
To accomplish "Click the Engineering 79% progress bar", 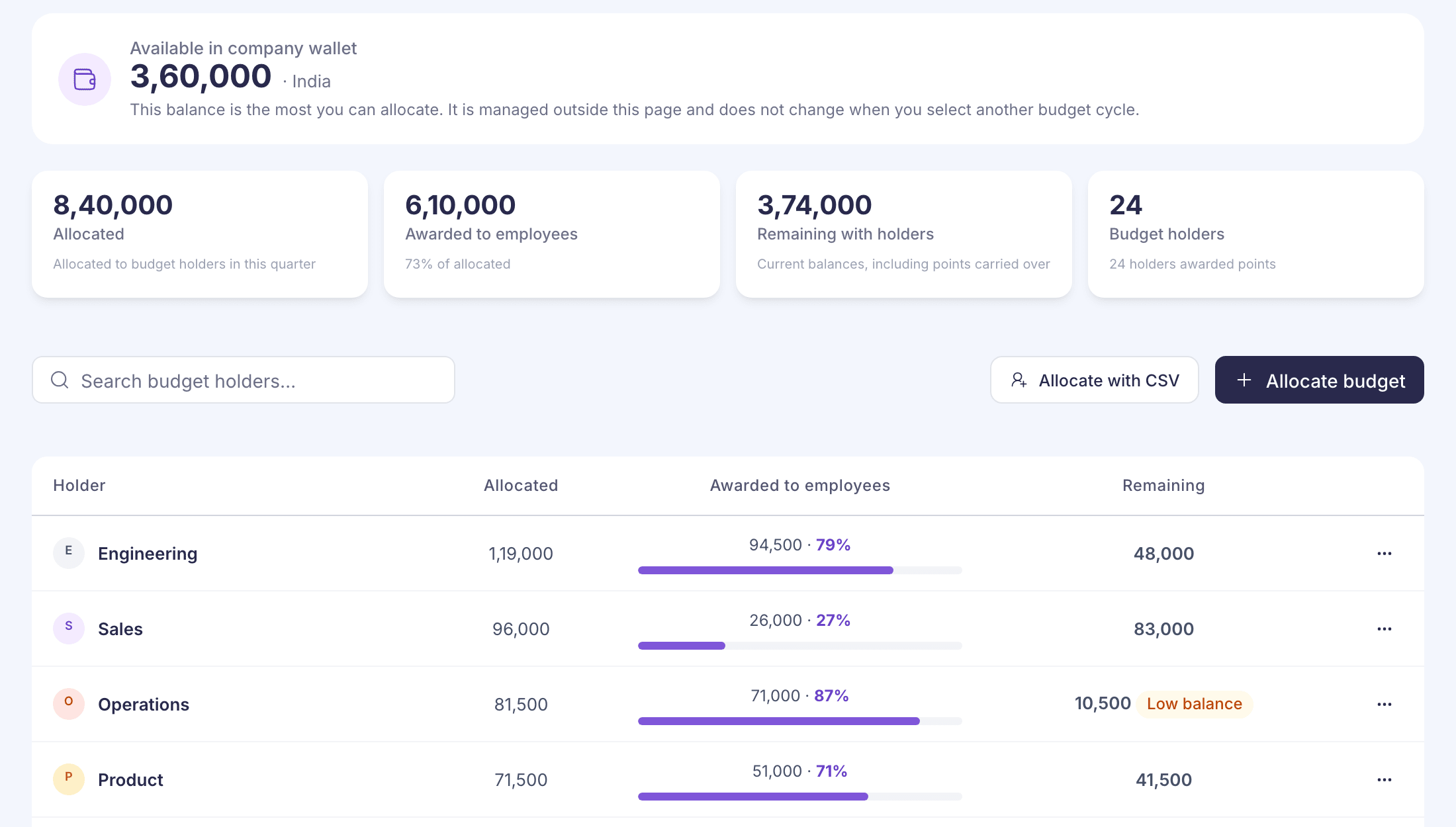I will click(800, 570).
